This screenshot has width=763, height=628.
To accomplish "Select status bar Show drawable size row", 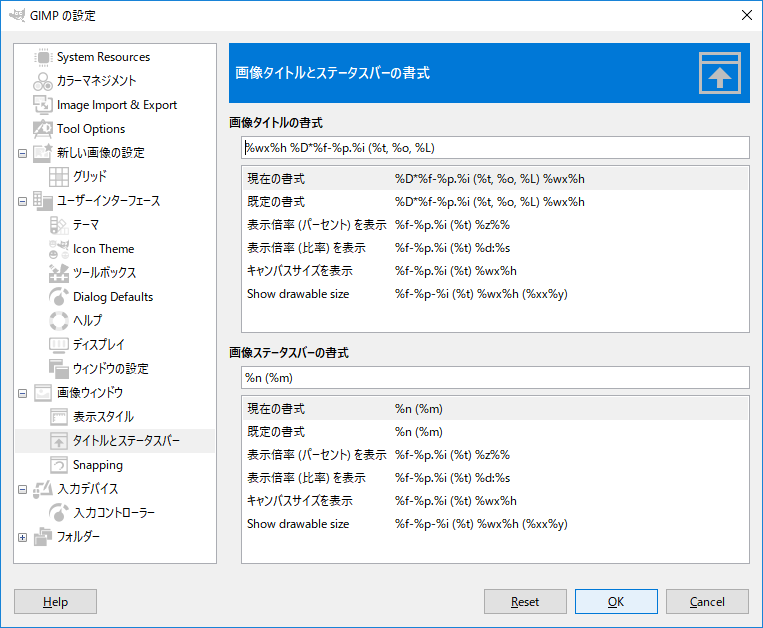I will point(495,524).
